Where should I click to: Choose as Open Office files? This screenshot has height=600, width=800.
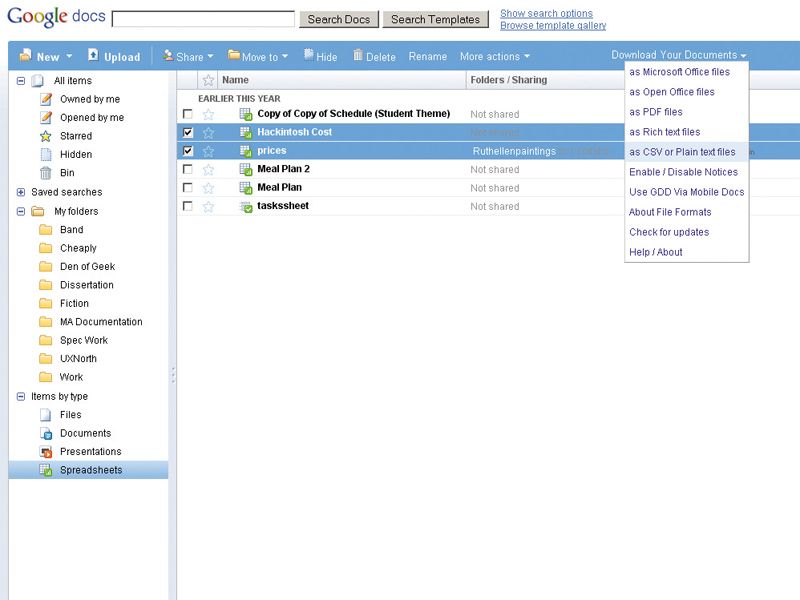[x=671, y=92]
